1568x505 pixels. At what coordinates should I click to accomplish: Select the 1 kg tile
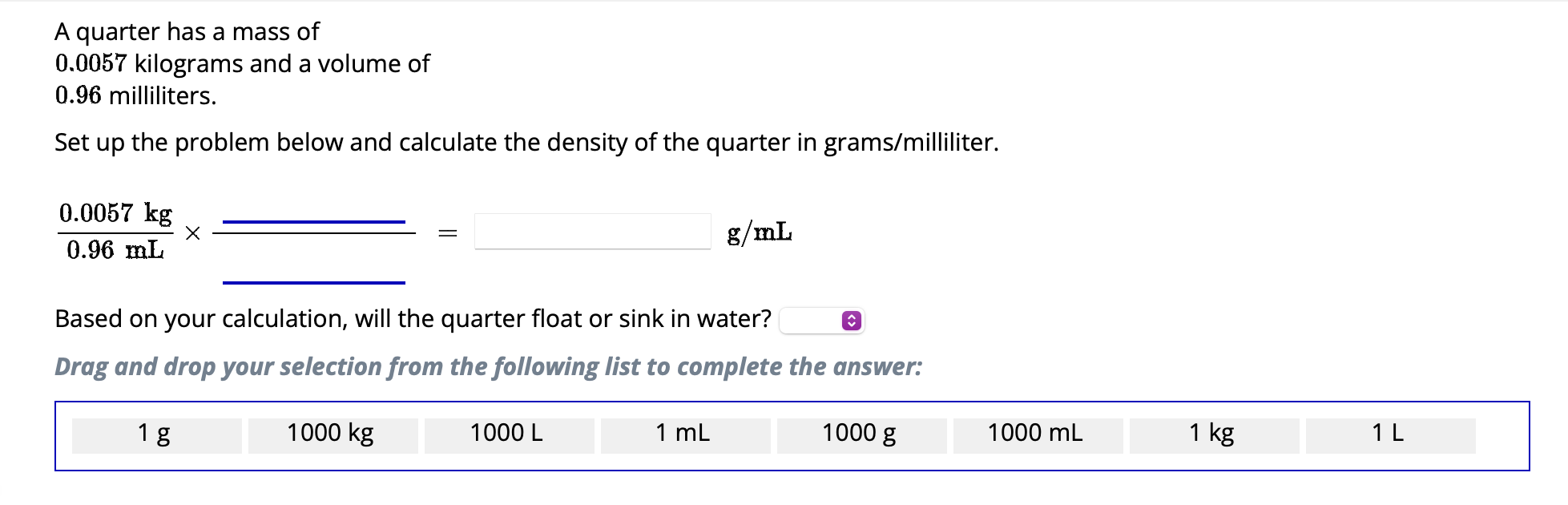[x=1211, y=434]
